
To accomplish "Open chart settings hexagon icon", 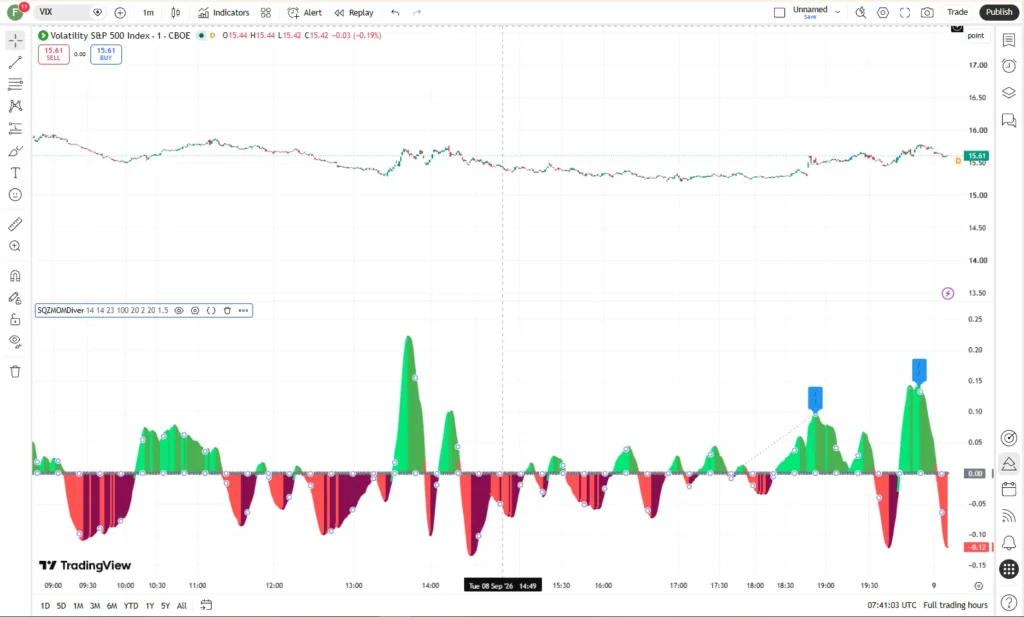I will coord(882,12).
